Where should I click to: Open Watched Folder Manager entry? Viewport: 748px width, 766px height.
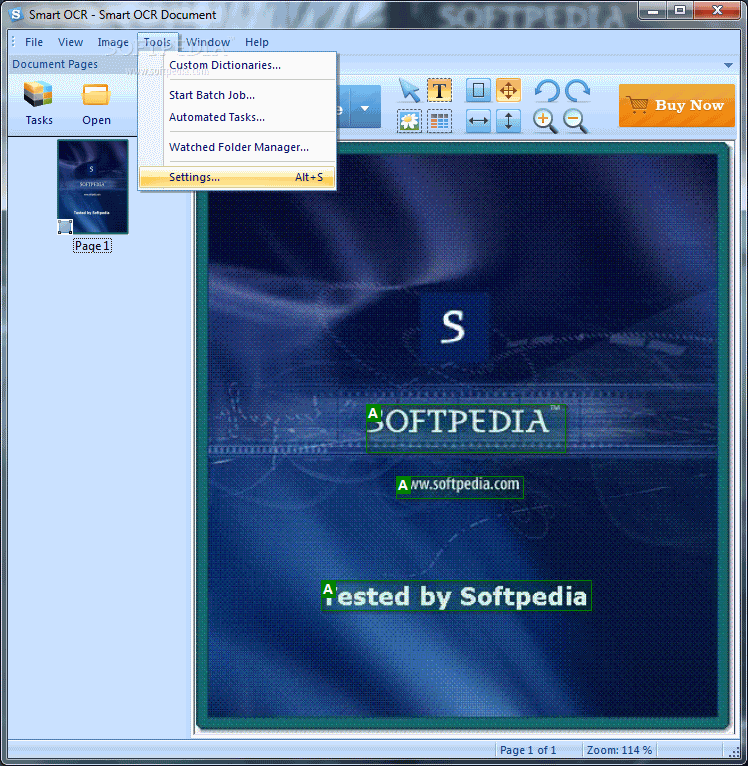pyautogui.click(x=237, y=147)
